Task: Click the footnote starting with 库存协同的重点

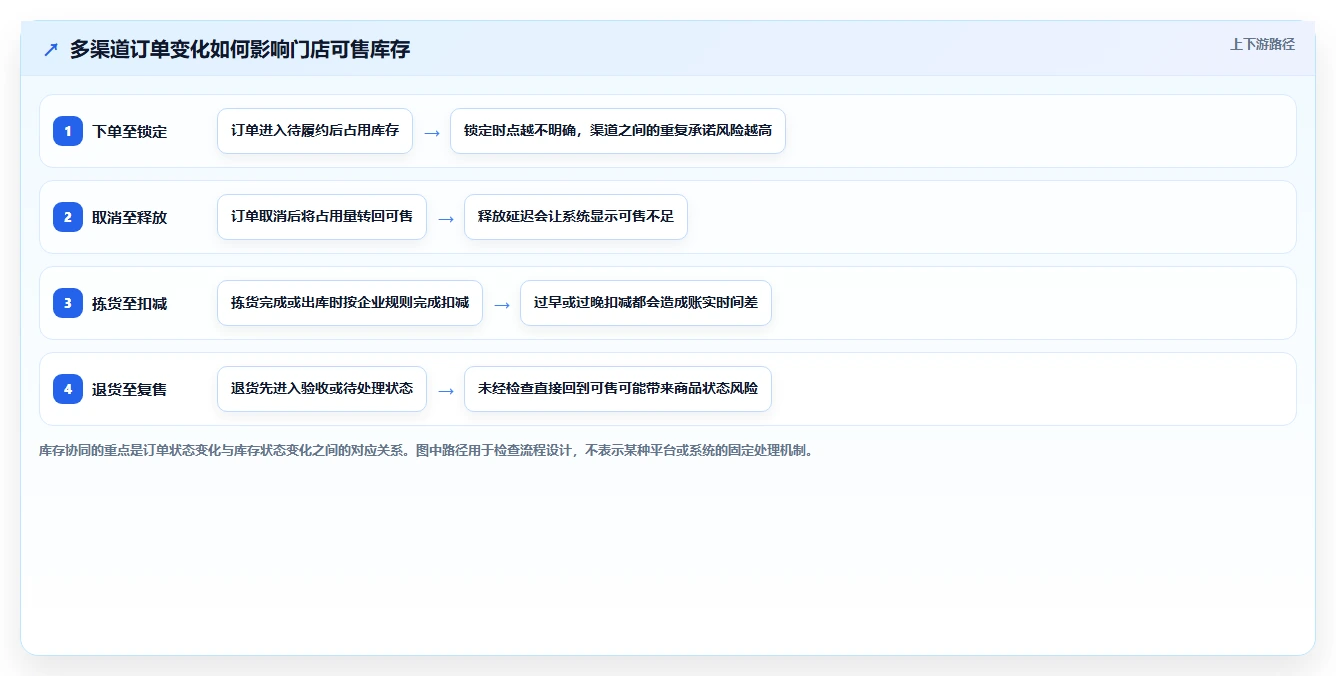Action: coord(426,451)
